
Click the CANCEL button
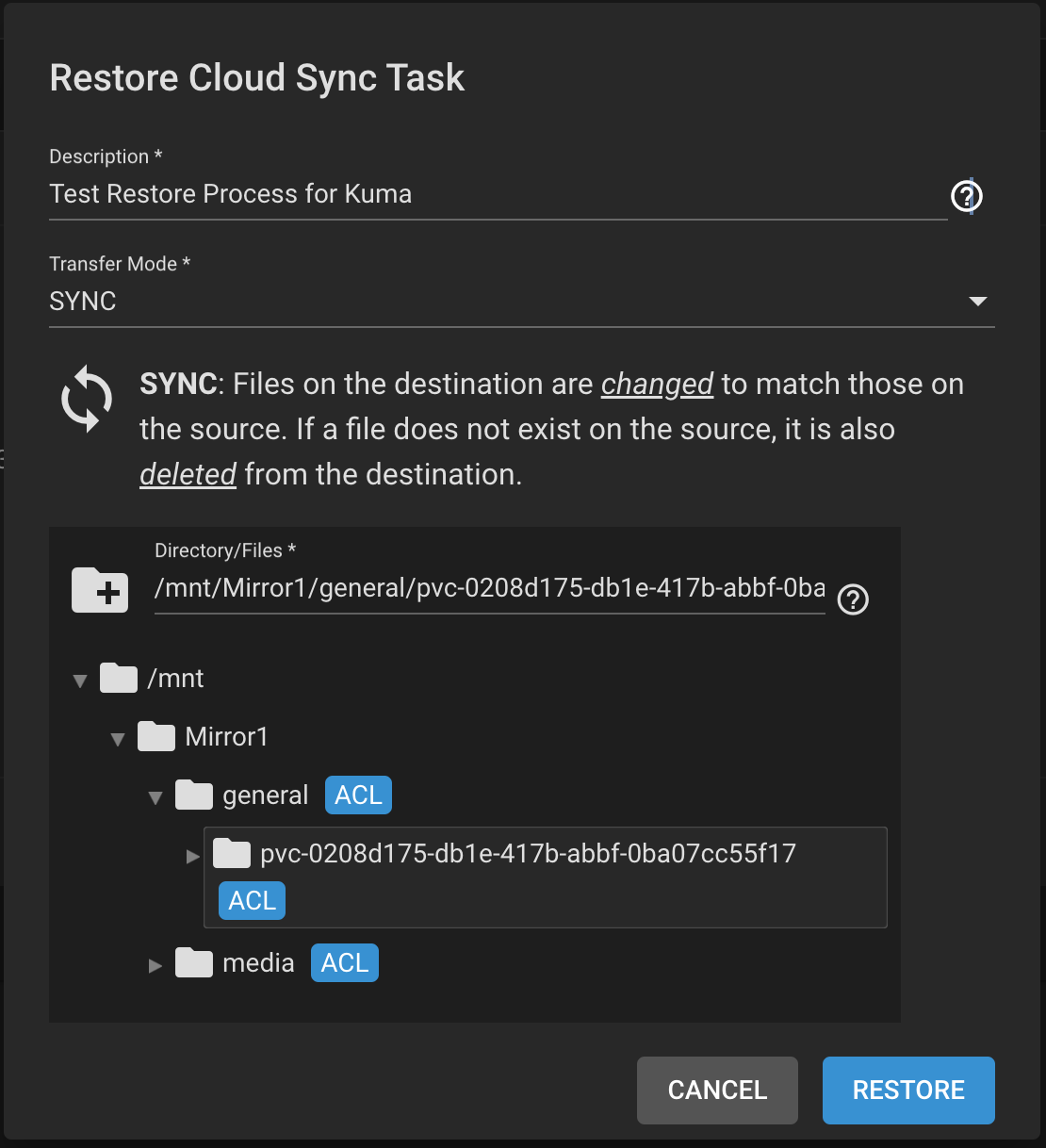(x=716, y=1090)
